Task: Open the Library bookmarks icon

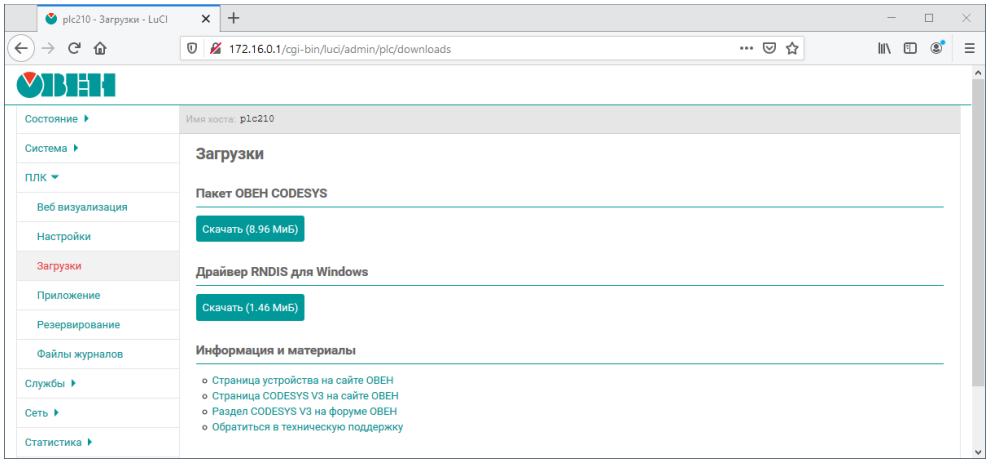Action: pyautogui.click(x=885, y=48)
